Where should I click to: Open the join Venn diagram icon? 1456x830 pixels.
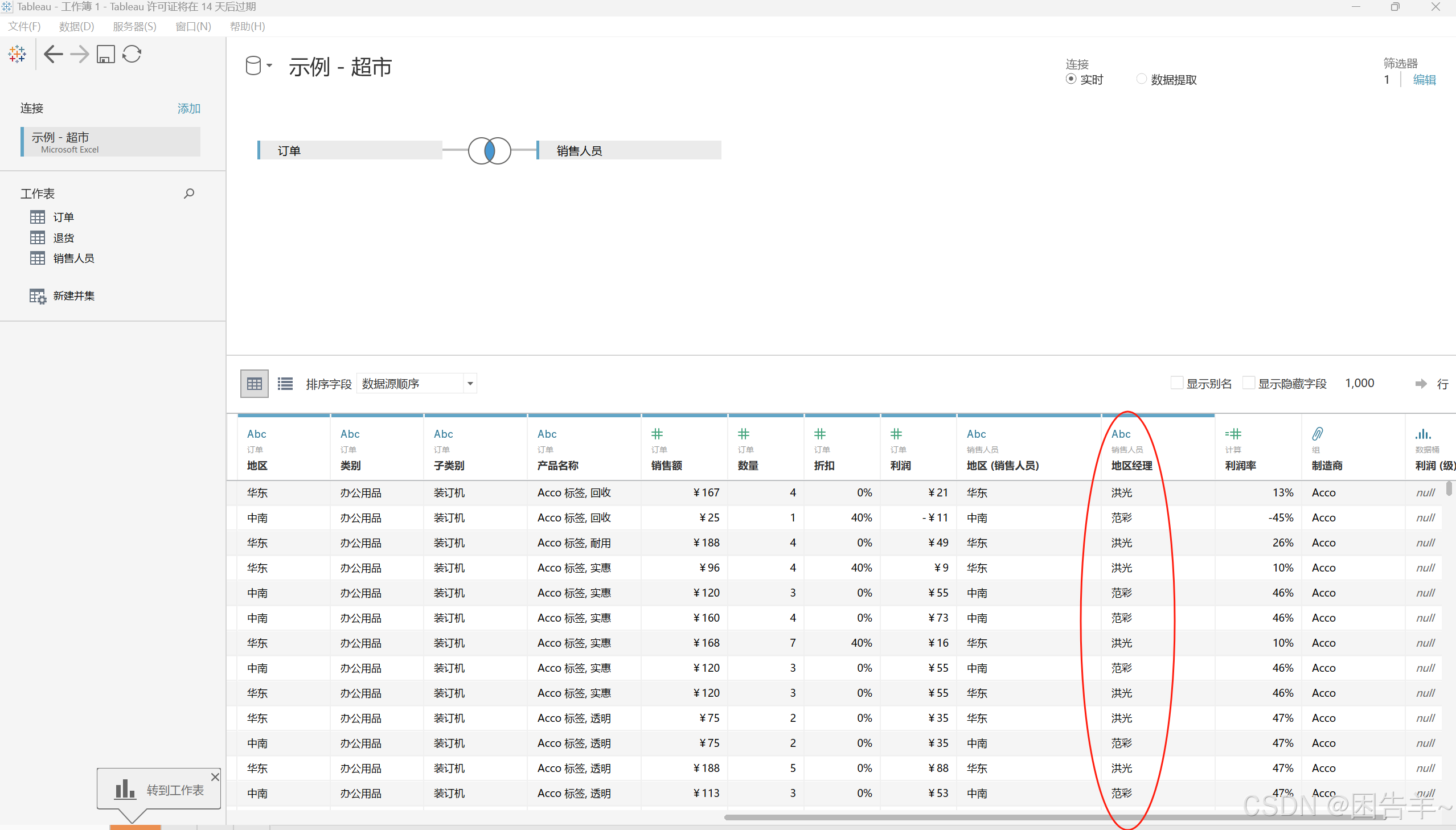pyautogui.click(x=489, y=150)
